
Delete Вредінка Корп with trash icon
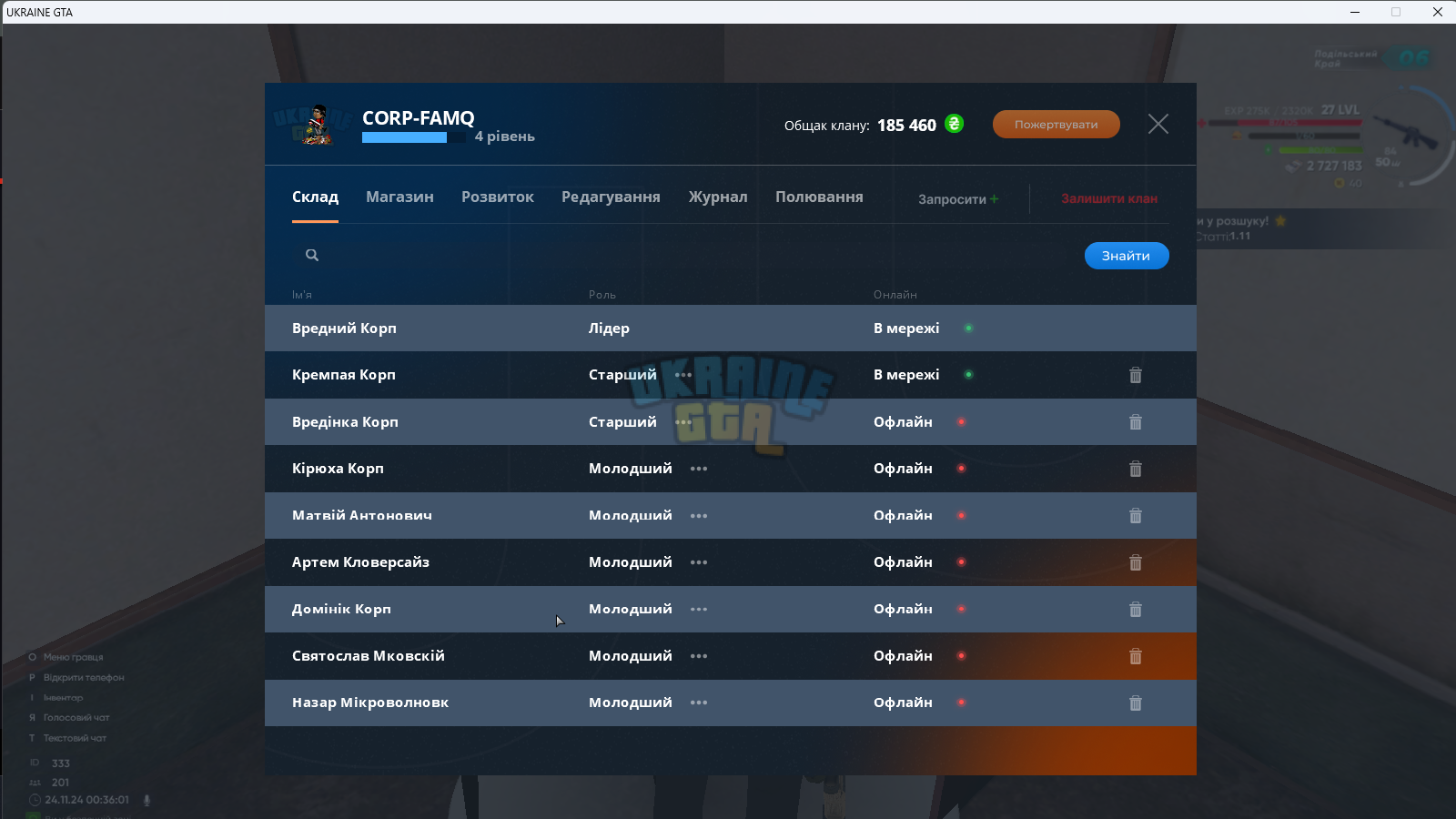tap(1135, 422)
